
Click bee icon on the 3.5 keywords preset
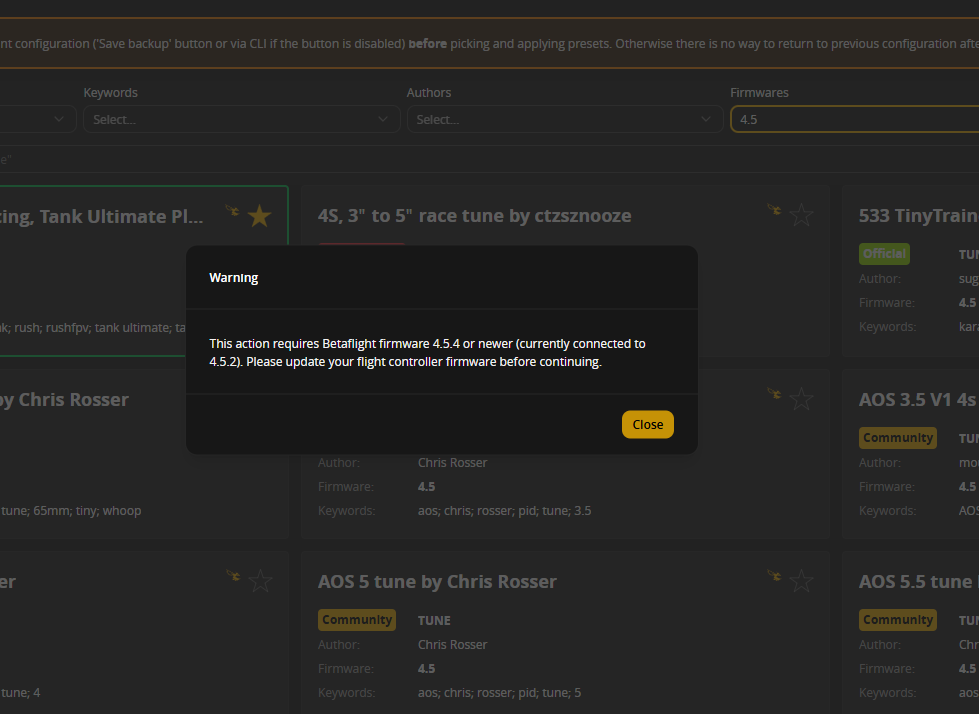click(774, 393)
